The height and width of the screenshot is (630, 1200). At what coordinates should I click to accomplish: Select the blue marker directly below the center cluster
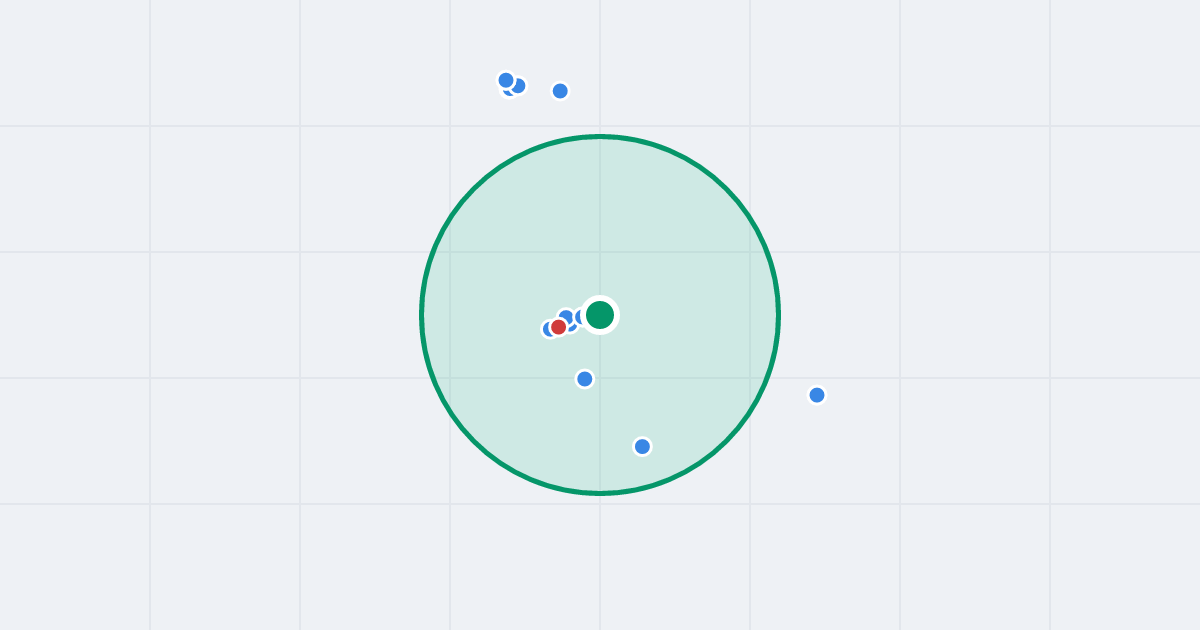coord(585,379)
